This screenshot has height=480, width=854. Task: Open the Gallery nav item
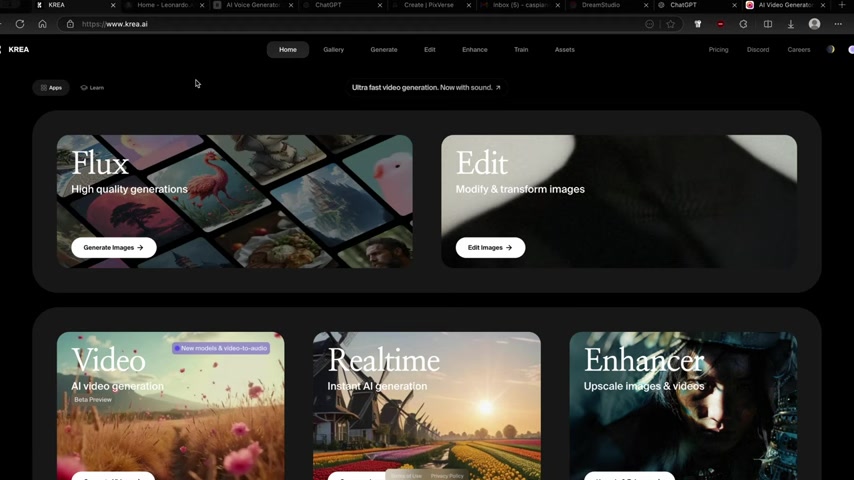[333, 49]
